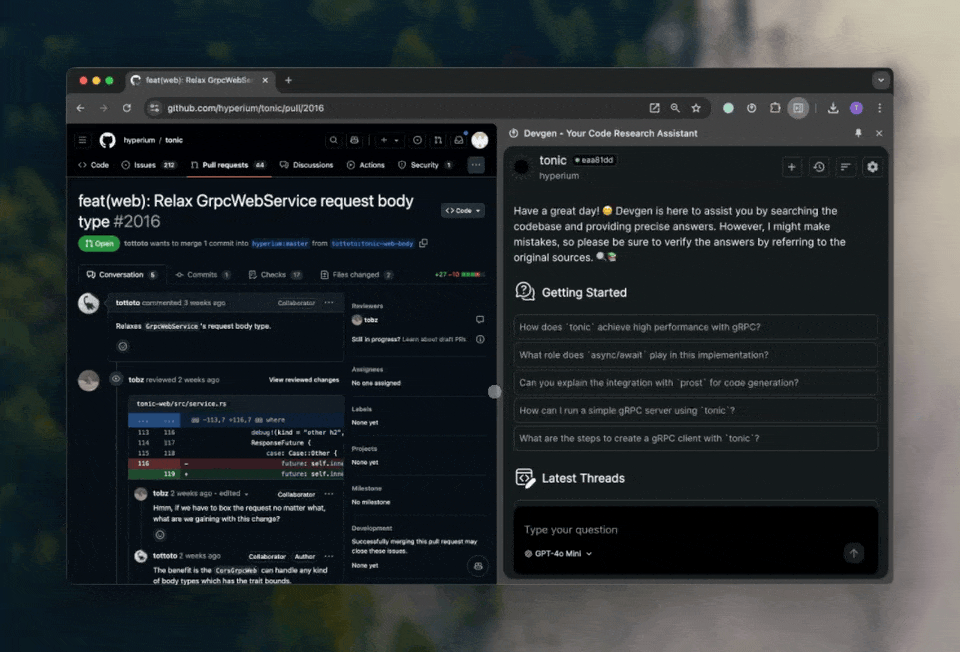This screenshot has height=652, width=960.
Task: Copy the tonic-web-body branch name
Action: click(x=424, y=243)
